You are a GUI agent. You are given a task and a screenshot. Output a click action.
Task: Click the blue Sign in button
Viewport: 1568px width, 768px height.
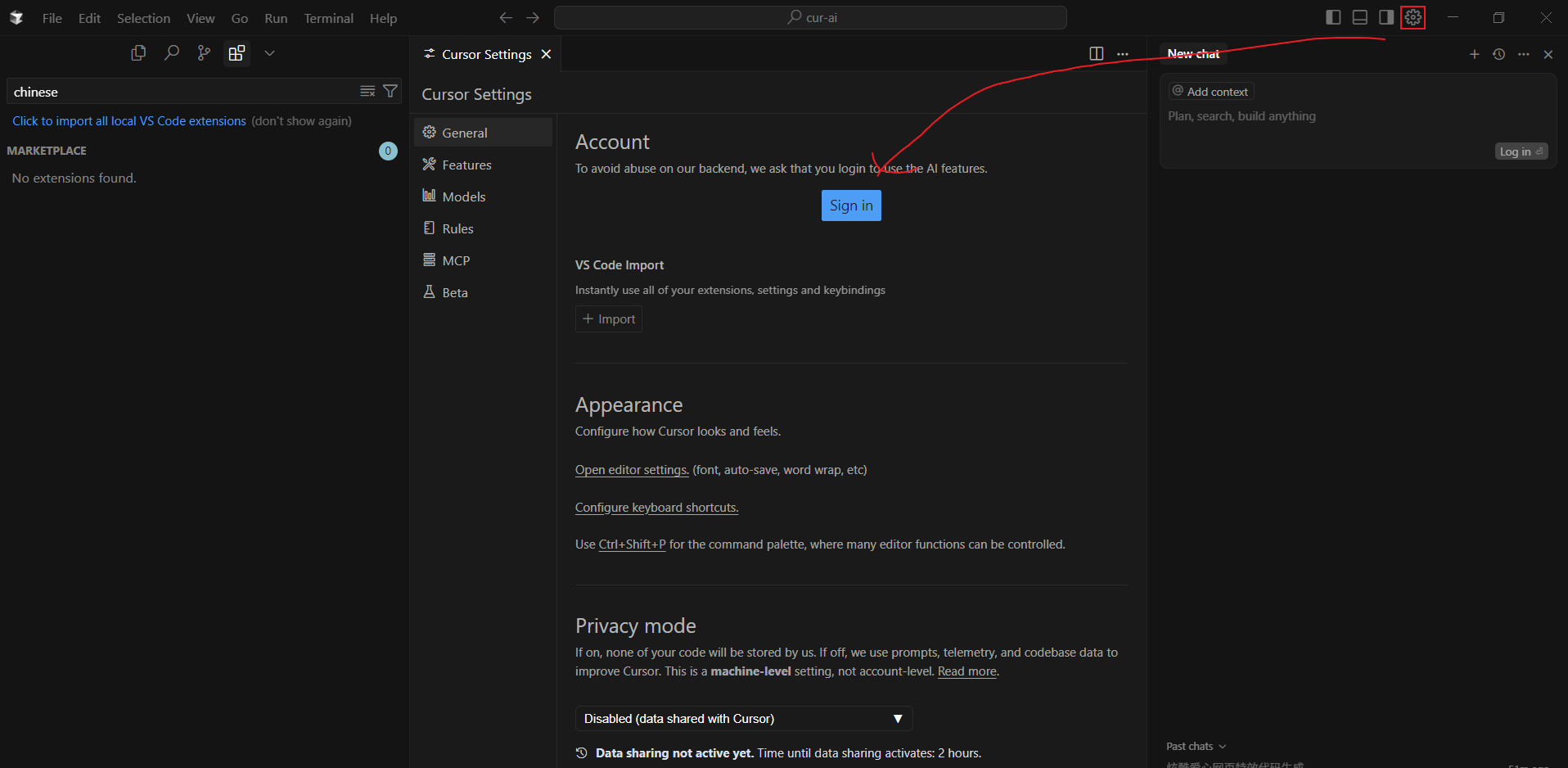pyautogui.click(x=851, y=206)
